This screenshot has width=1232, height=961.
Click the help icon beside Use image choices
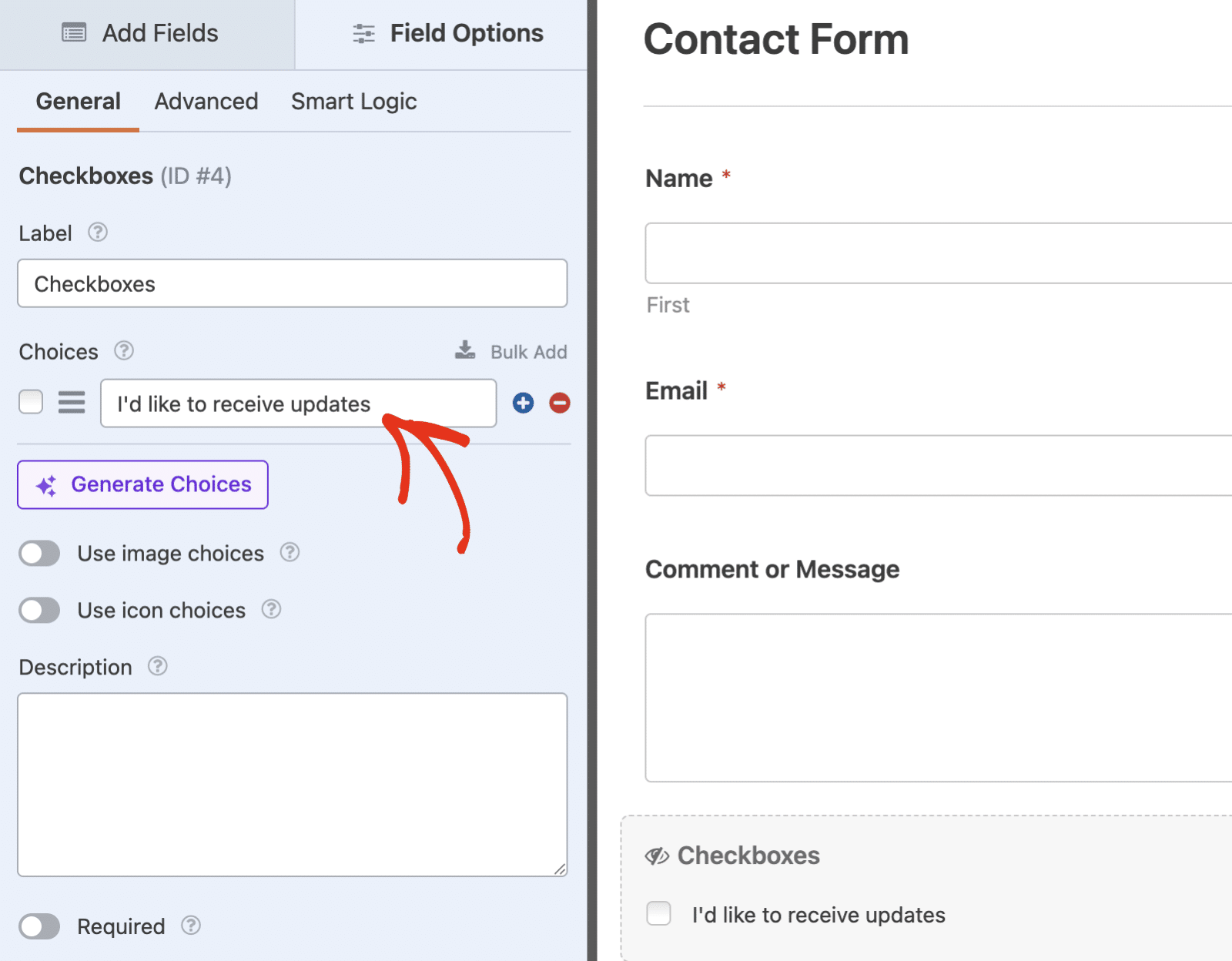pyautogui.click(x=290, y=552)
